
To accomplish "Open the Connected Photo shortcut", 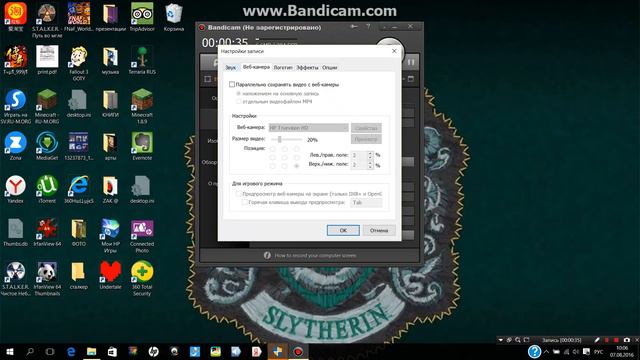I will pos(142,235).
